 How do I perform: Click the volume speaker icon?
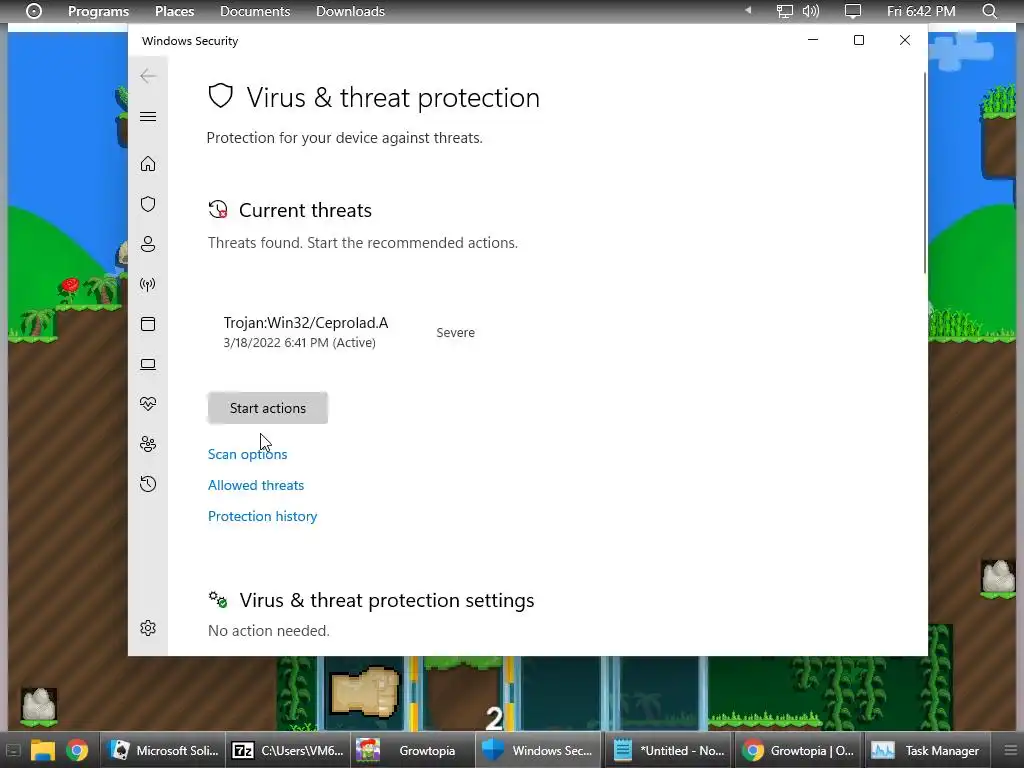(810, 11)
